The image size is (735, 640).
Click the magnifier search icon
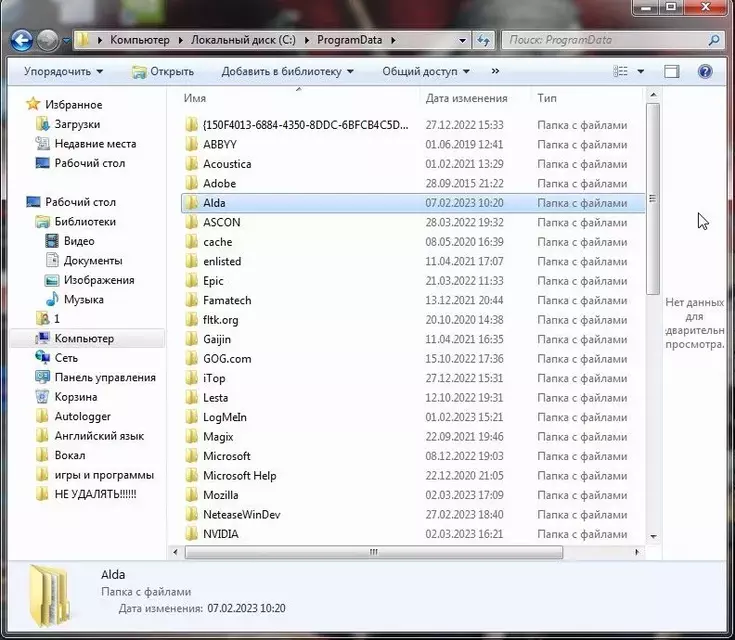(x=714, y=40)
